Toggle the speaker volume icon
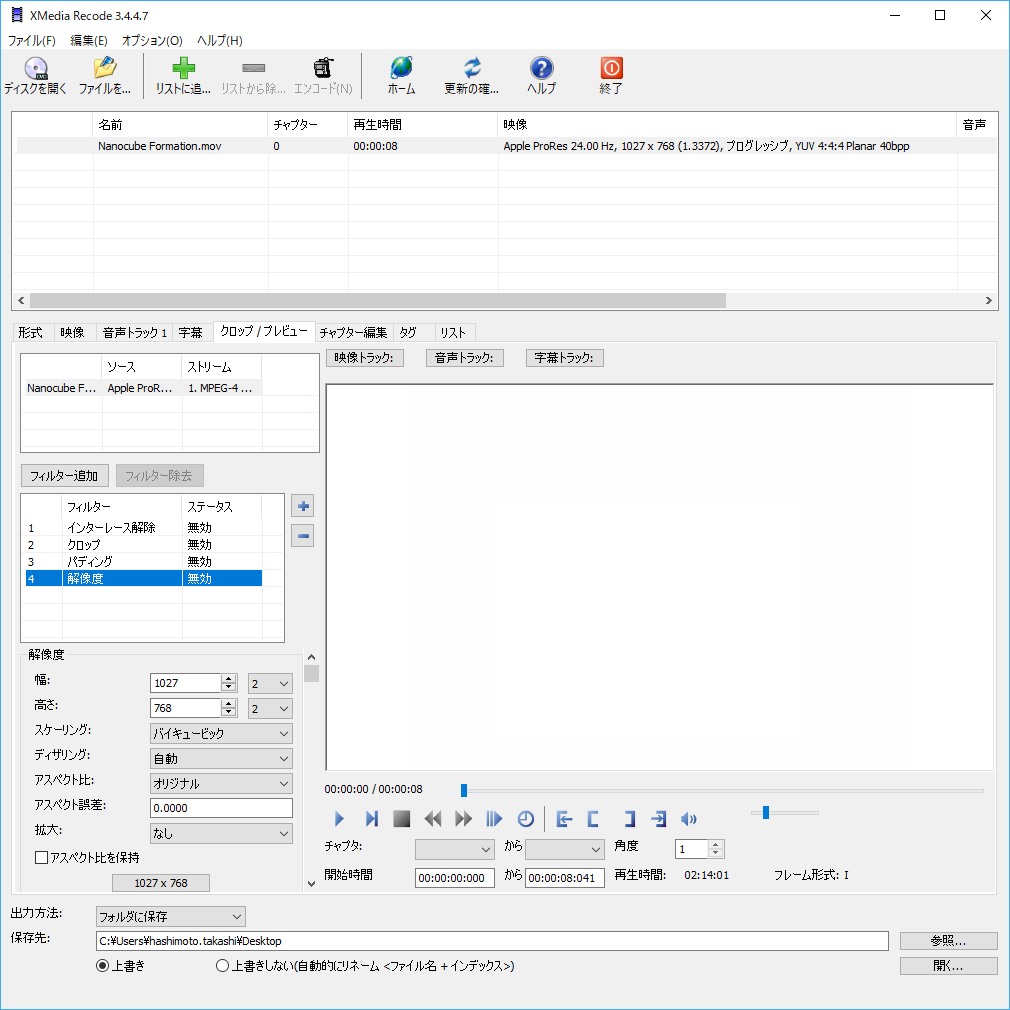The width and height of the screenshot is (1010, 1010). point(689,819)
